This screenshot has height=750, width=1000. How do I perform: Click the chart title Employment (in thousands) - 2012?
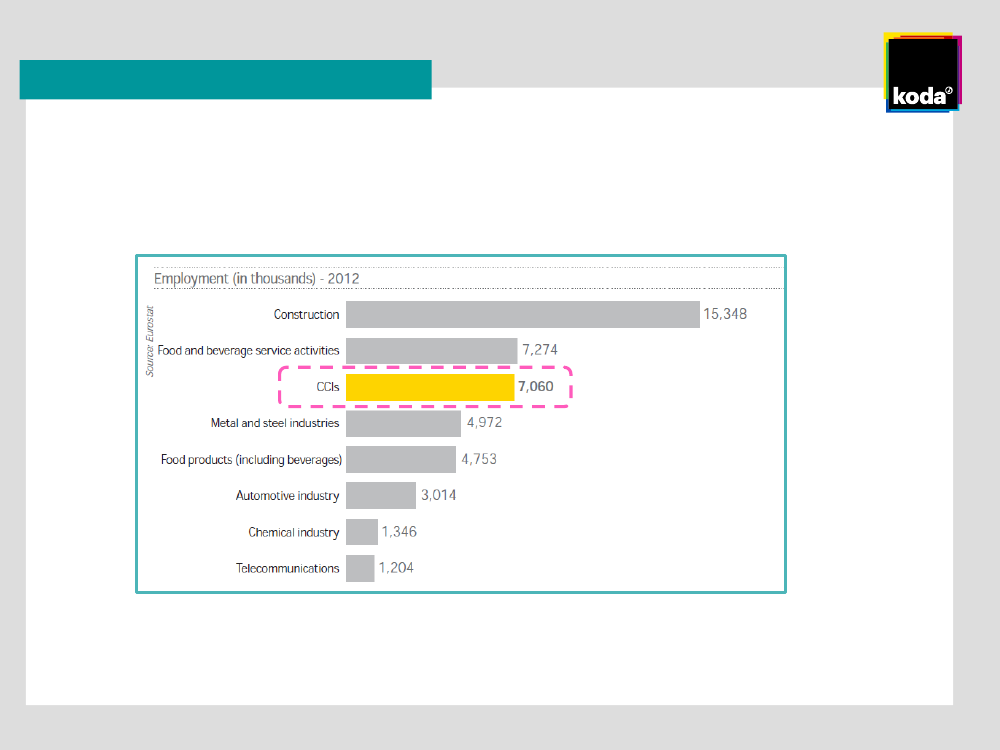pos(256,279)
